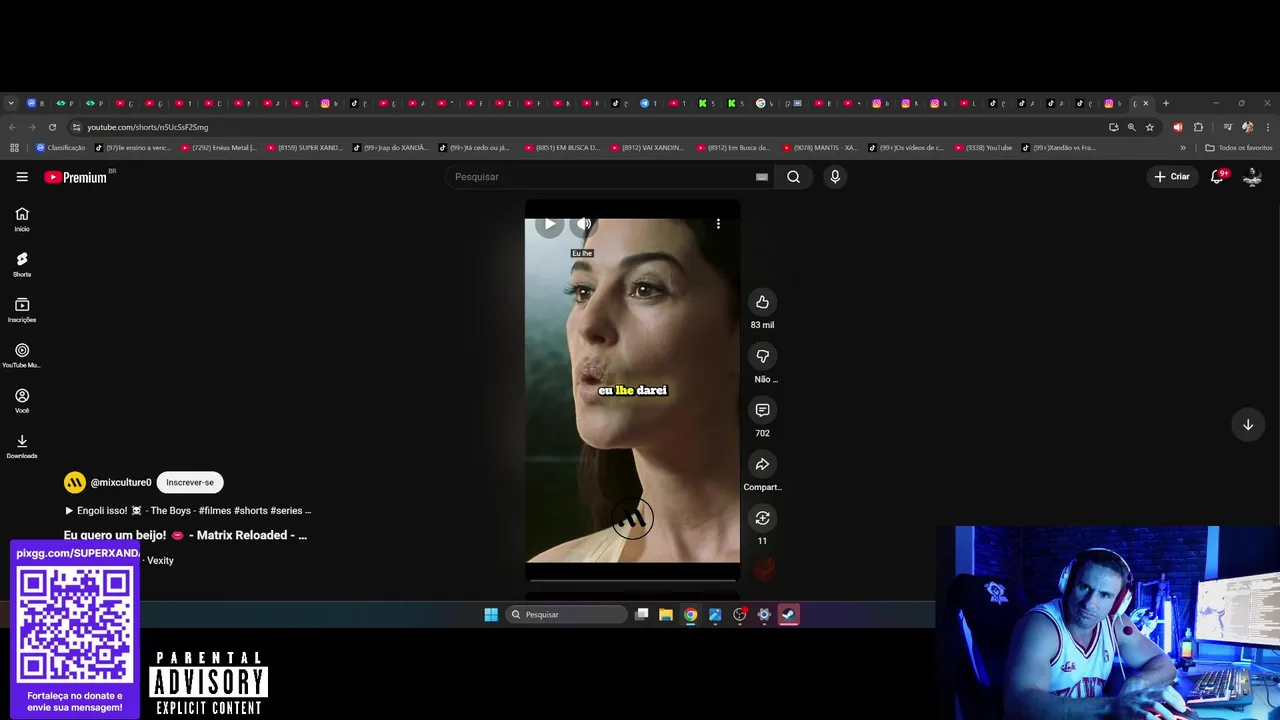Go to next short with down arrow
Viewport: 1280px width, 720px height.
coord(1248,425)
